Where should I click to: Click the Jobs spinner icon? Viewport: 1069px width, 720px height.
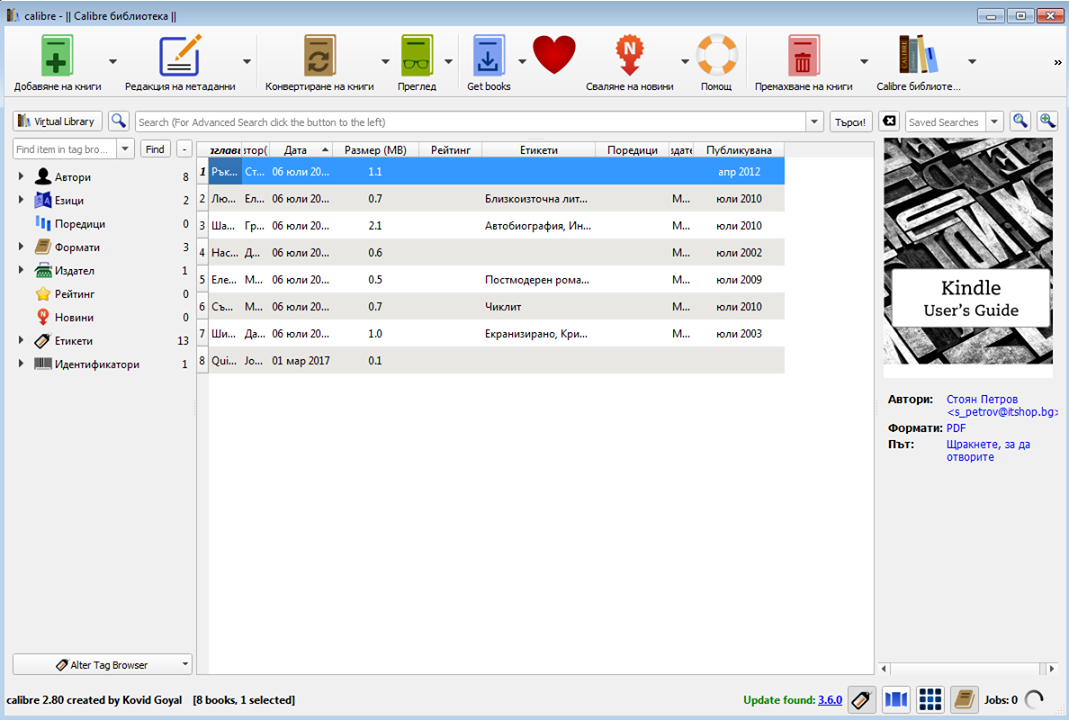click(x=1034, y=700)
